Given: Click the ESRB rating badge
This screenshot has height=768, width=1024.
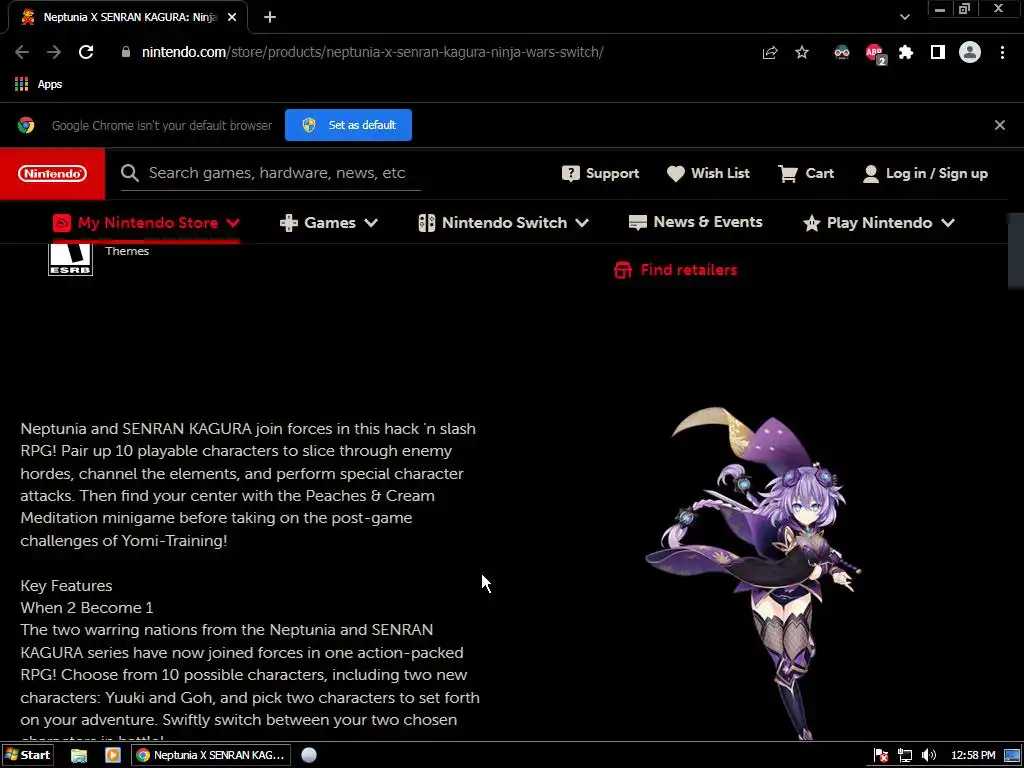Looking at the screenshot, I should (x=71, y=259).
